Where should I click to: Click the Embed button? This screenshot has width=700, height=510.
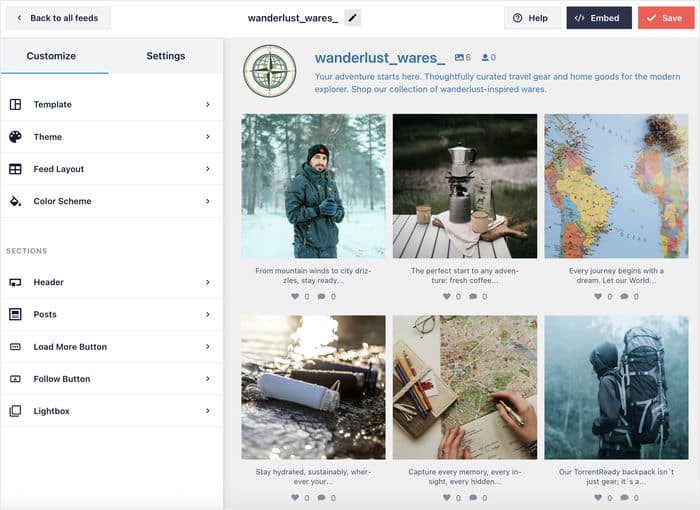599,18
